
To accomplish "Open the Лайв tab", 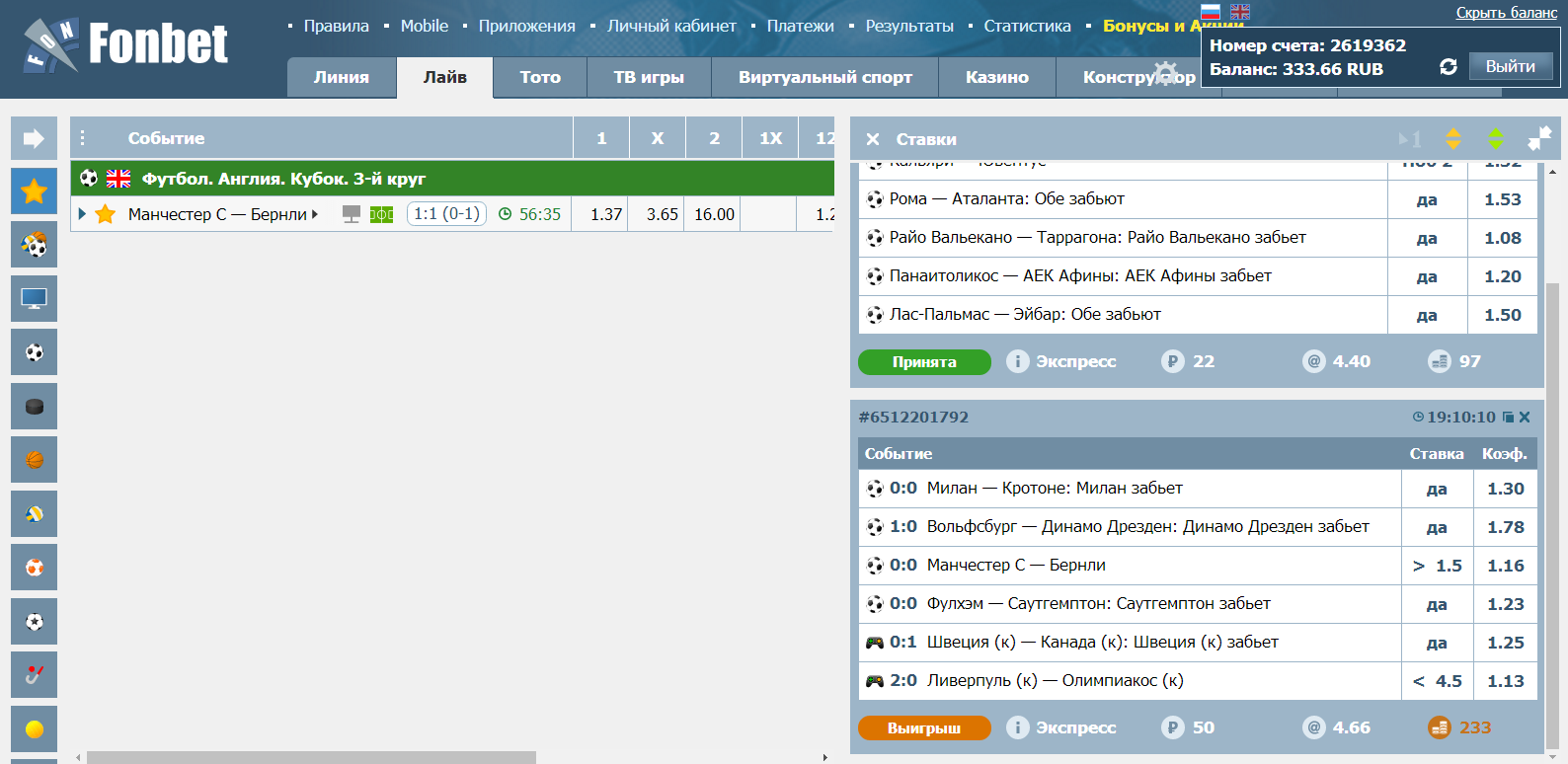I will 445,77.
